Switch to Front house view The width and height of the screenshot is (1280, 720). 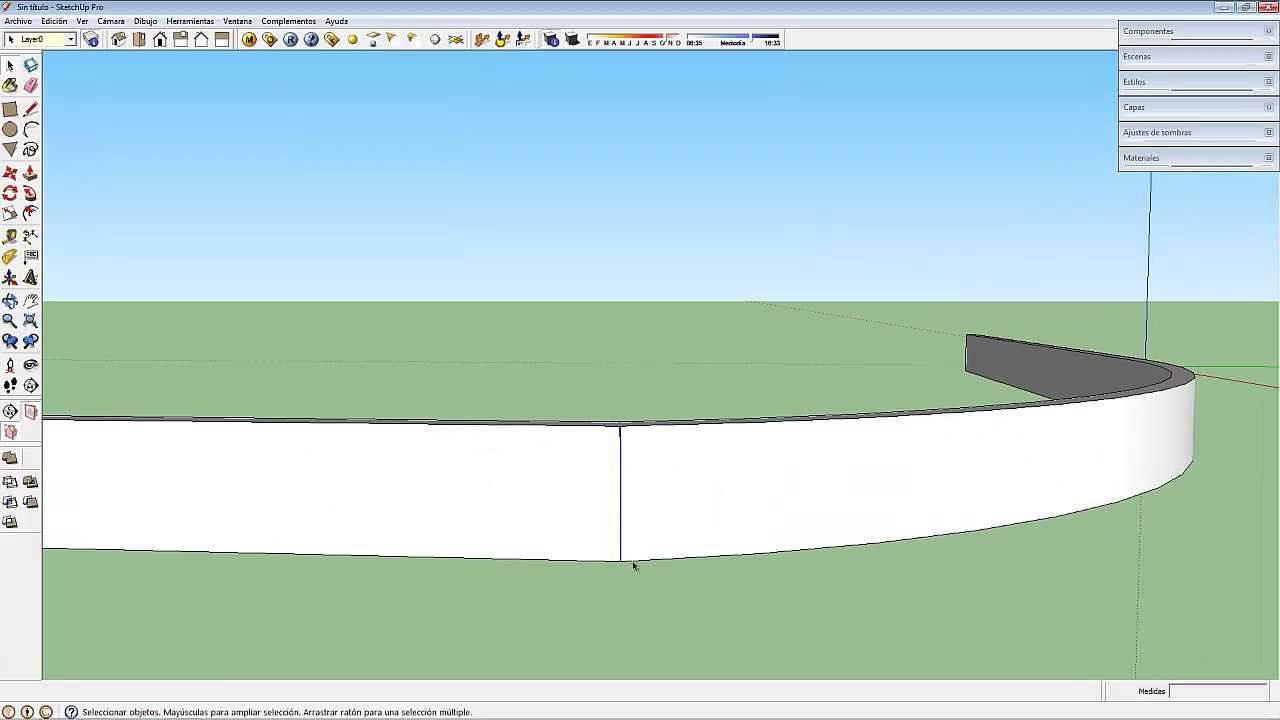(160, 40)
